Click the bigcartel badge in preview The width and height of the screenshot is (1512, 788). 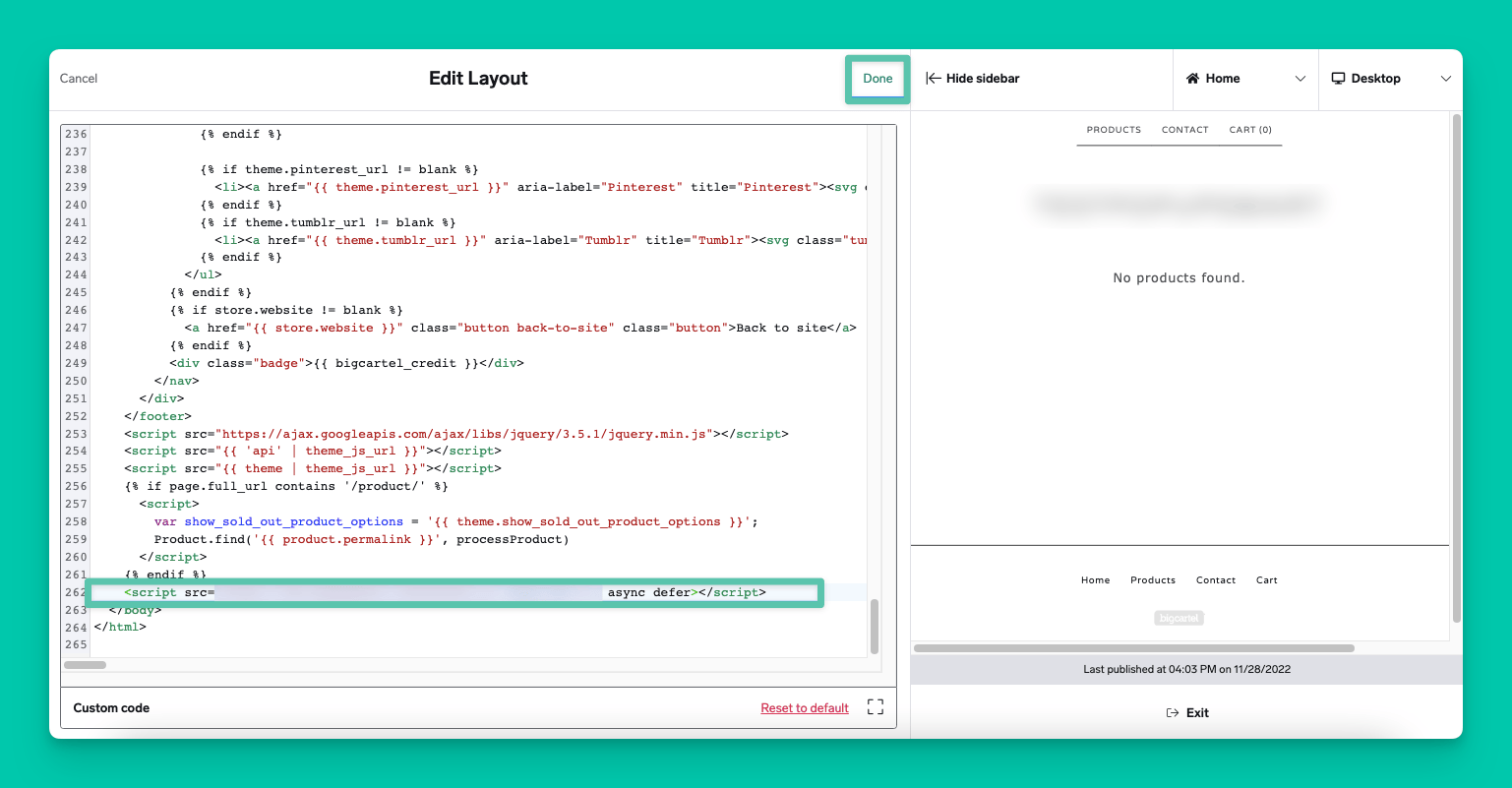tap(1179, 618)
